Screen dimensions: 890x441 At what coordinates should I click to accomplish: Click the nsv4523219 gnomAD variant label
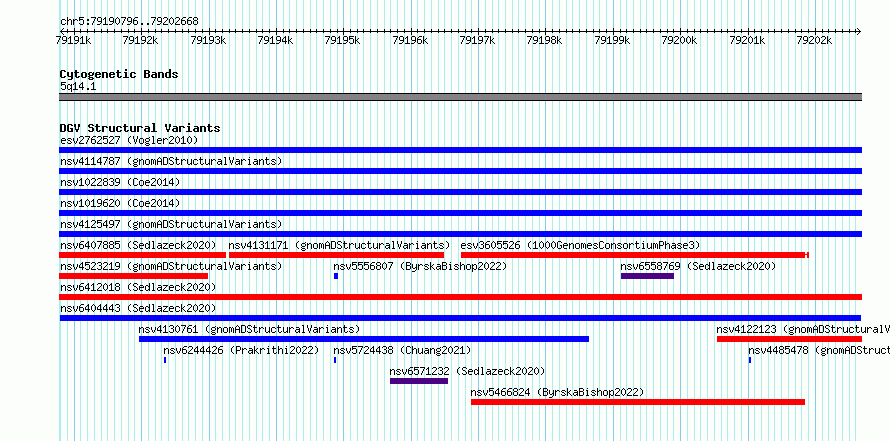coord(171,266)
